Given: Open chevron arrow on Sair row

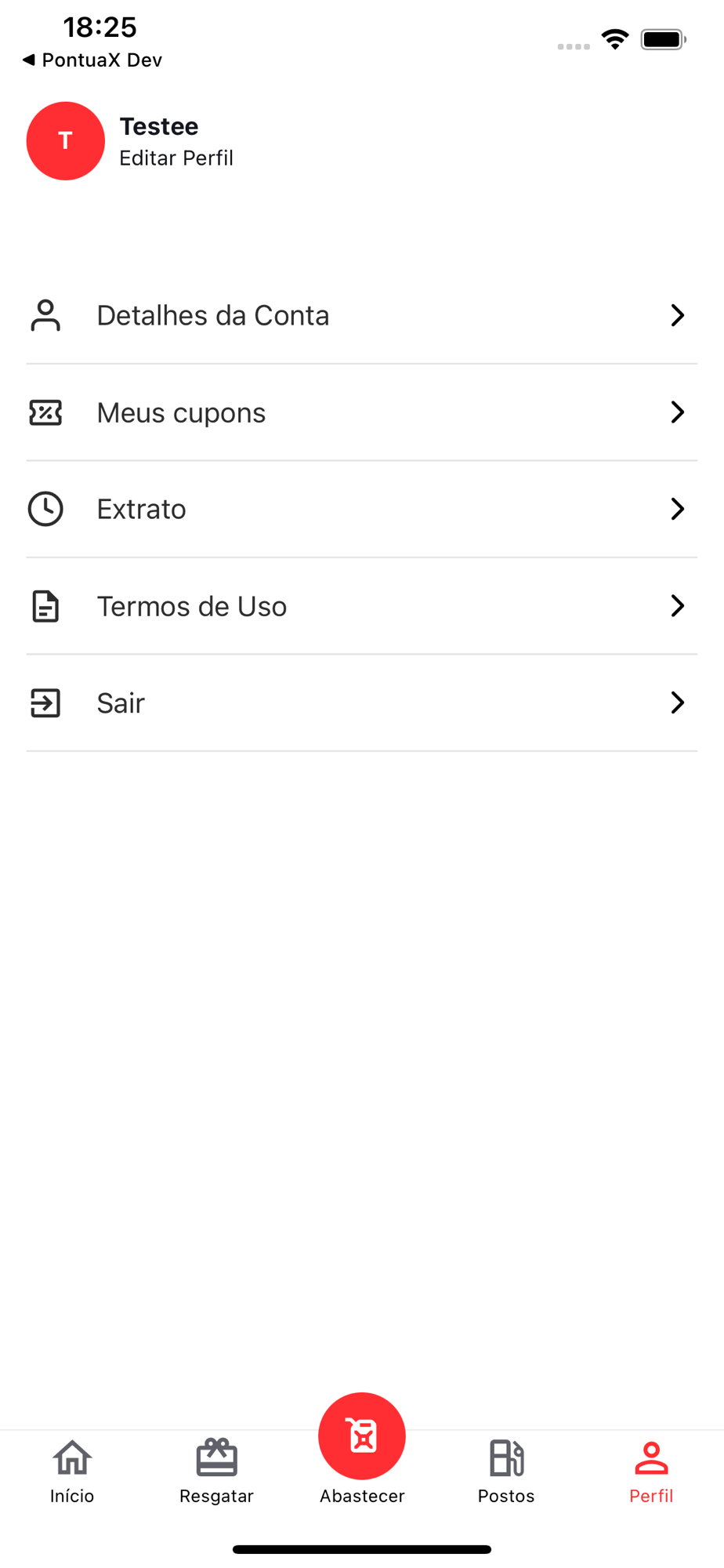Looking at the screenshot, I should click(678, 703).
